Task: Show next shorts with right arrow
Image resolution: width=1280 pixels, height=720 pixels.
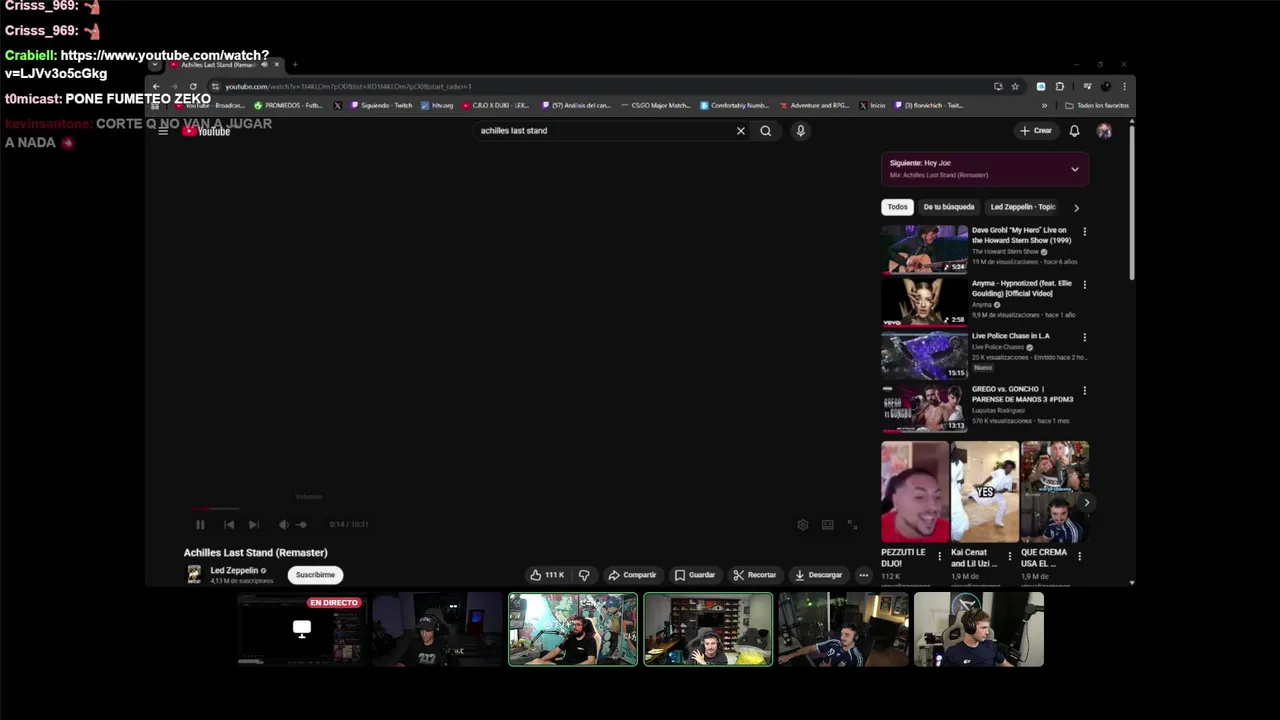Action: [x=1086, y=503]
